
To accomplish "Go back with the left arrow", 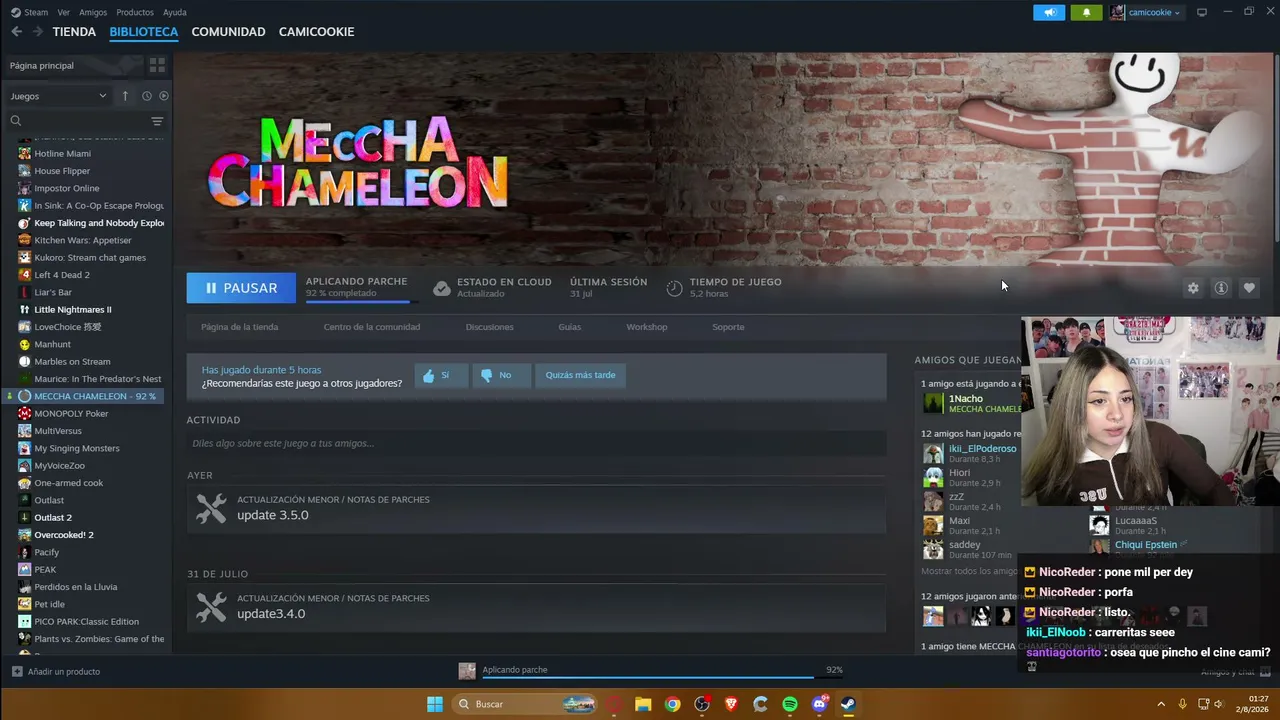I will coord(16,32).
